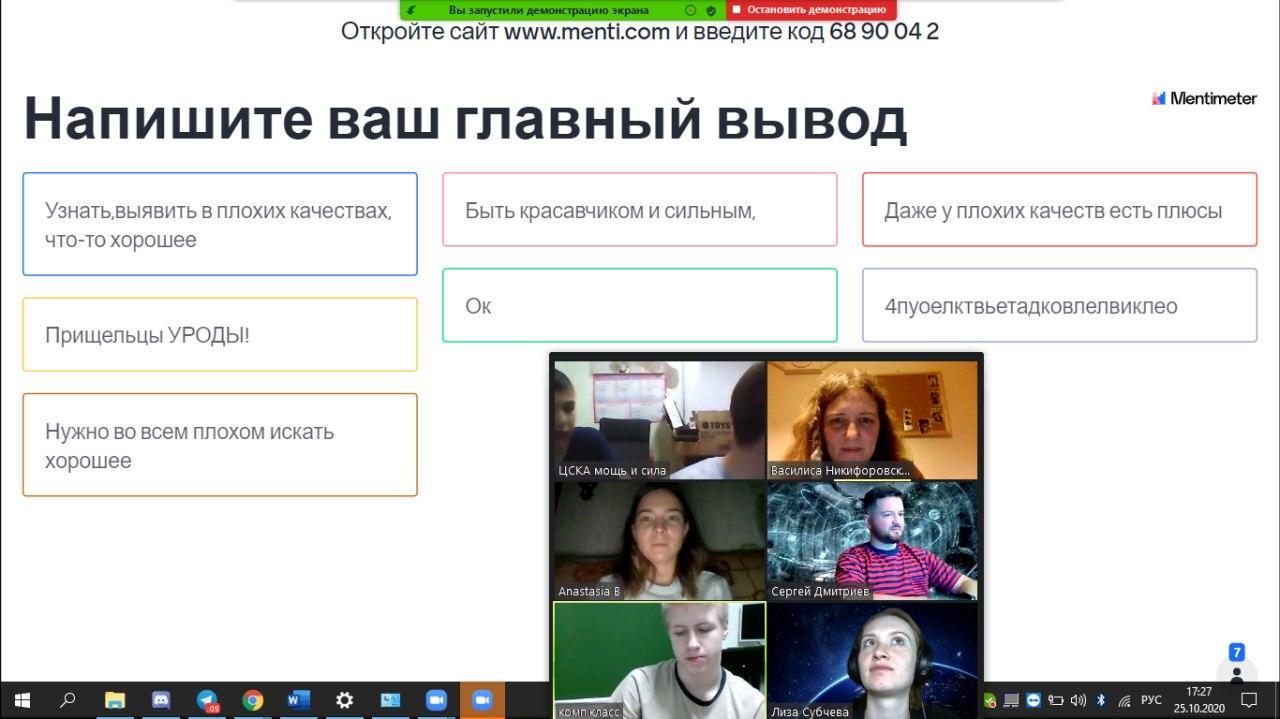Open Discord from the taskbar
The width and height of the screenshot is (1280, 719).
[161, 700]
